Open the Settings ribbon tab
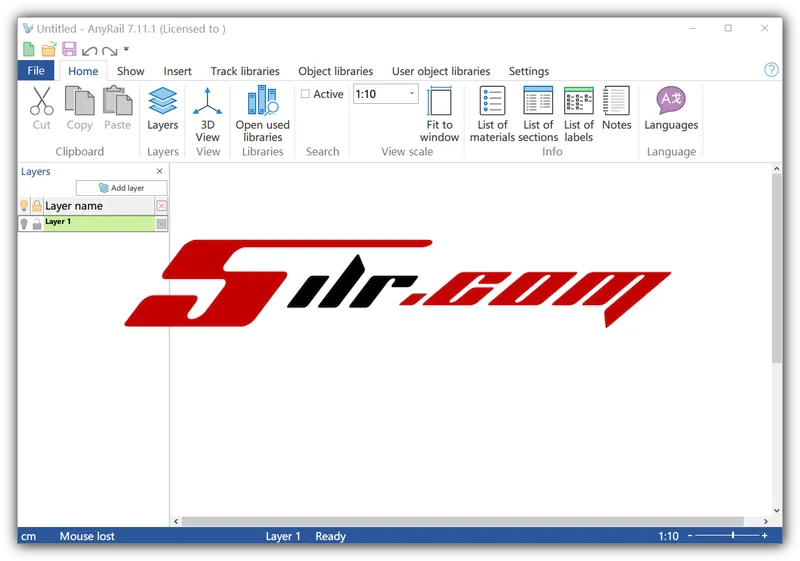The width and height of the screenshot is (800, 561). coord(529,71)
